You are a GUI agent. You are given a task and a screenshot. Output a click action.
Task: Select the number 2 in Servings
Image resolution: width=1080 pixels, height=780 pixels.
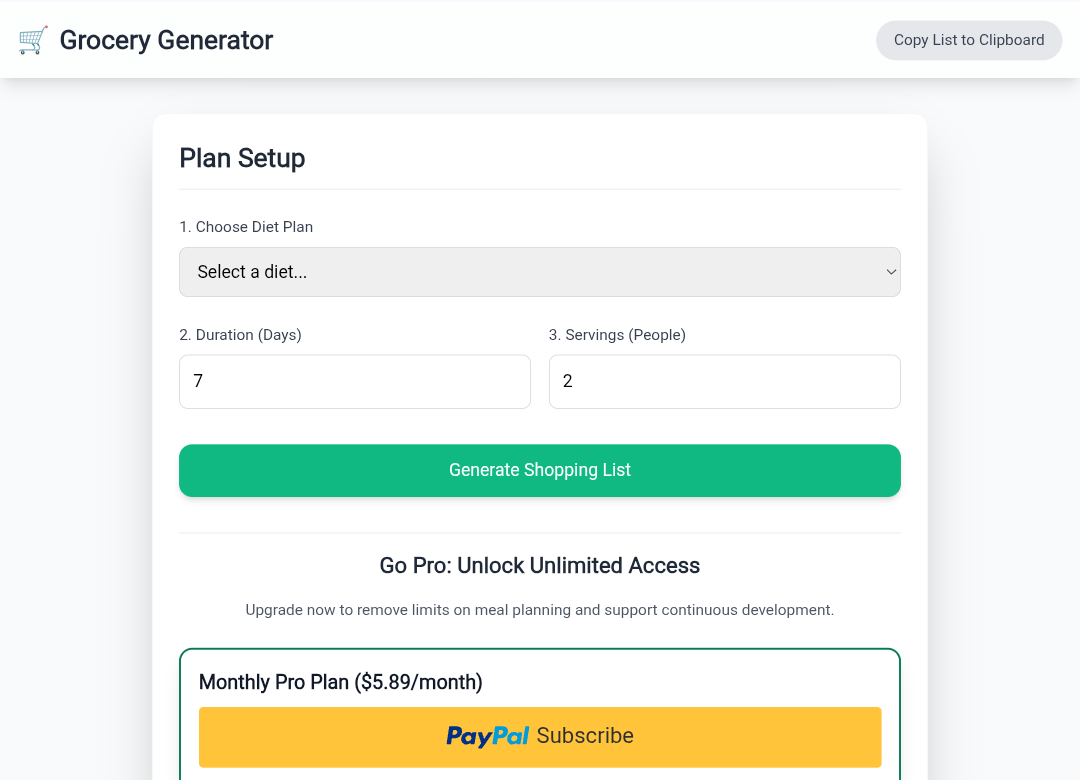[x=566, y=381]
